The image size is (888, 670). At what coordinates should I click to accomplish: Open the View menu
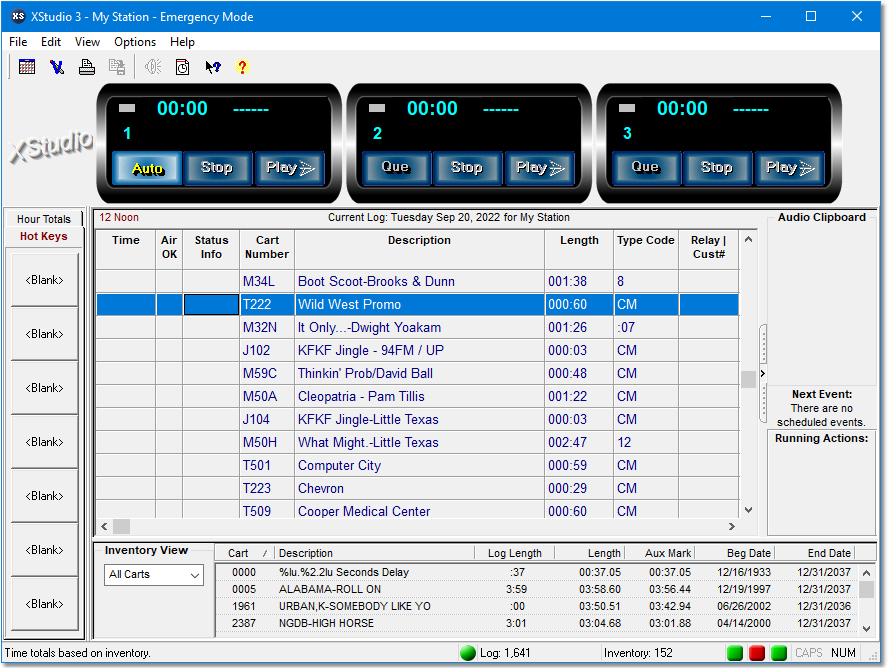coord(87,42)
